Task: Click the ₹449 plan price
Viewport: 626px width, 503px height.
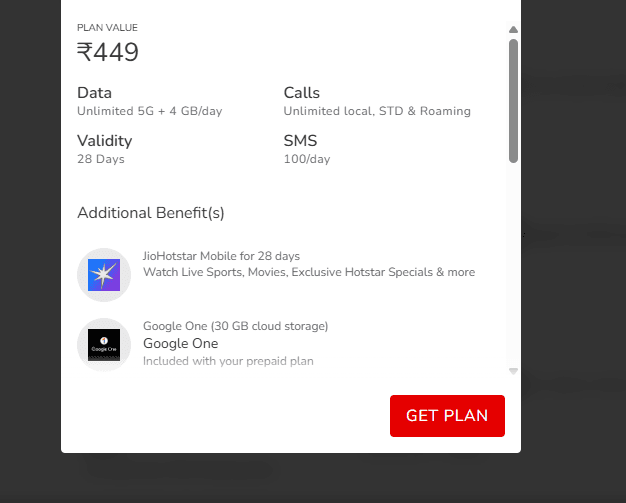Action: 108,53
